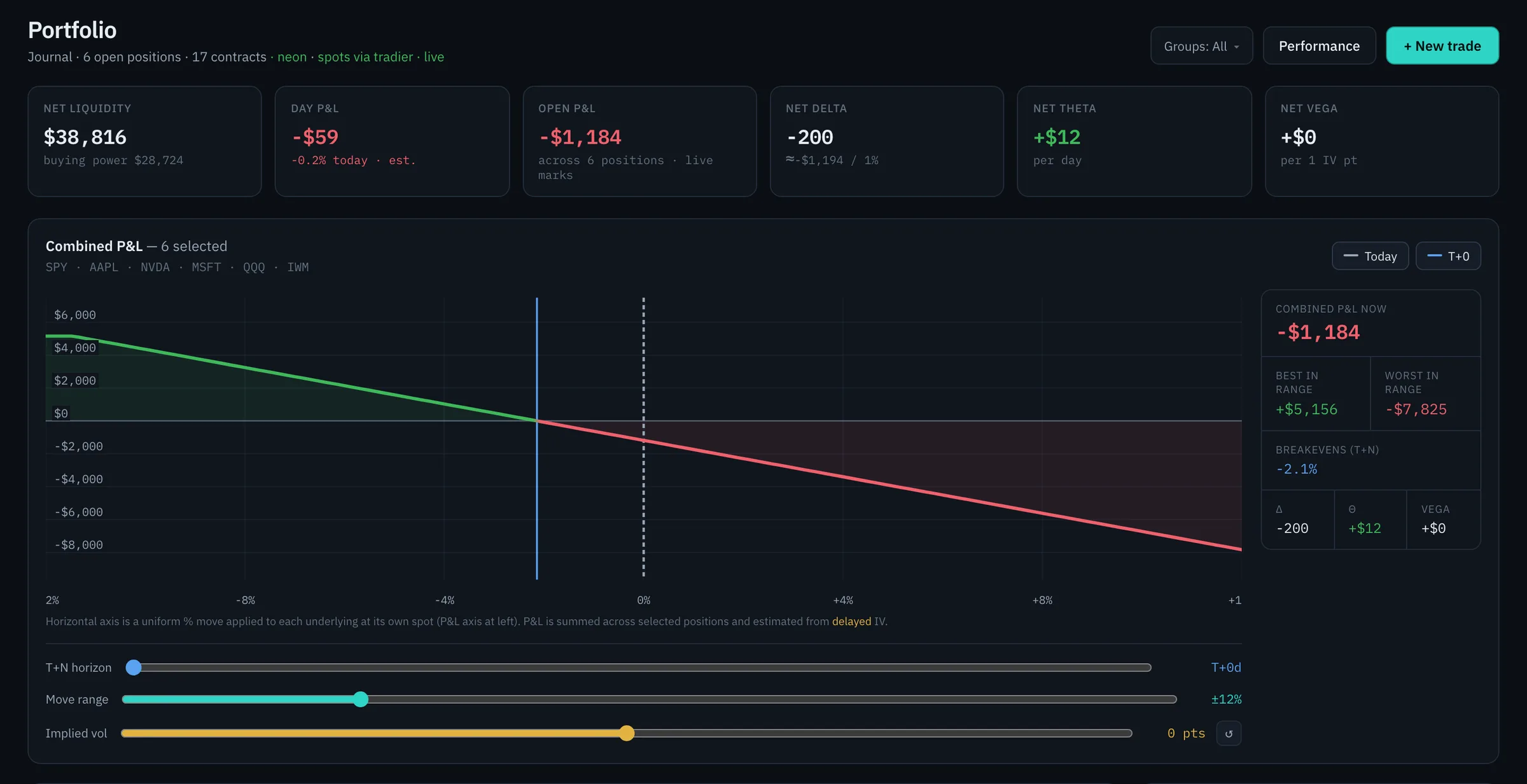Click the Day P&L card
1527x784 pixels.
(x=392, y=141)
